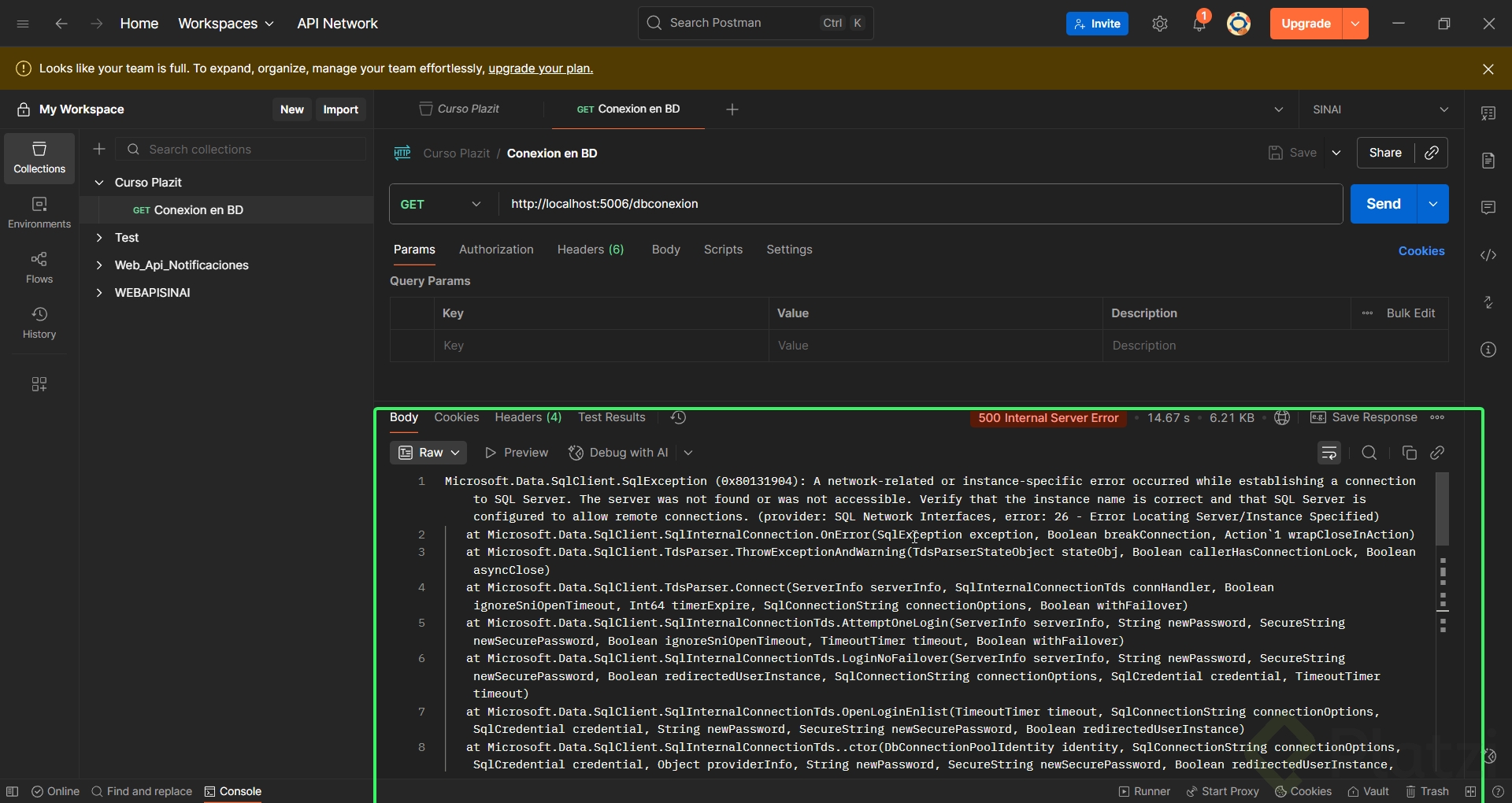This screenshot has height=803, width=1512.
Task: Open the SINAI environment selector
Action: (1380, 109)
